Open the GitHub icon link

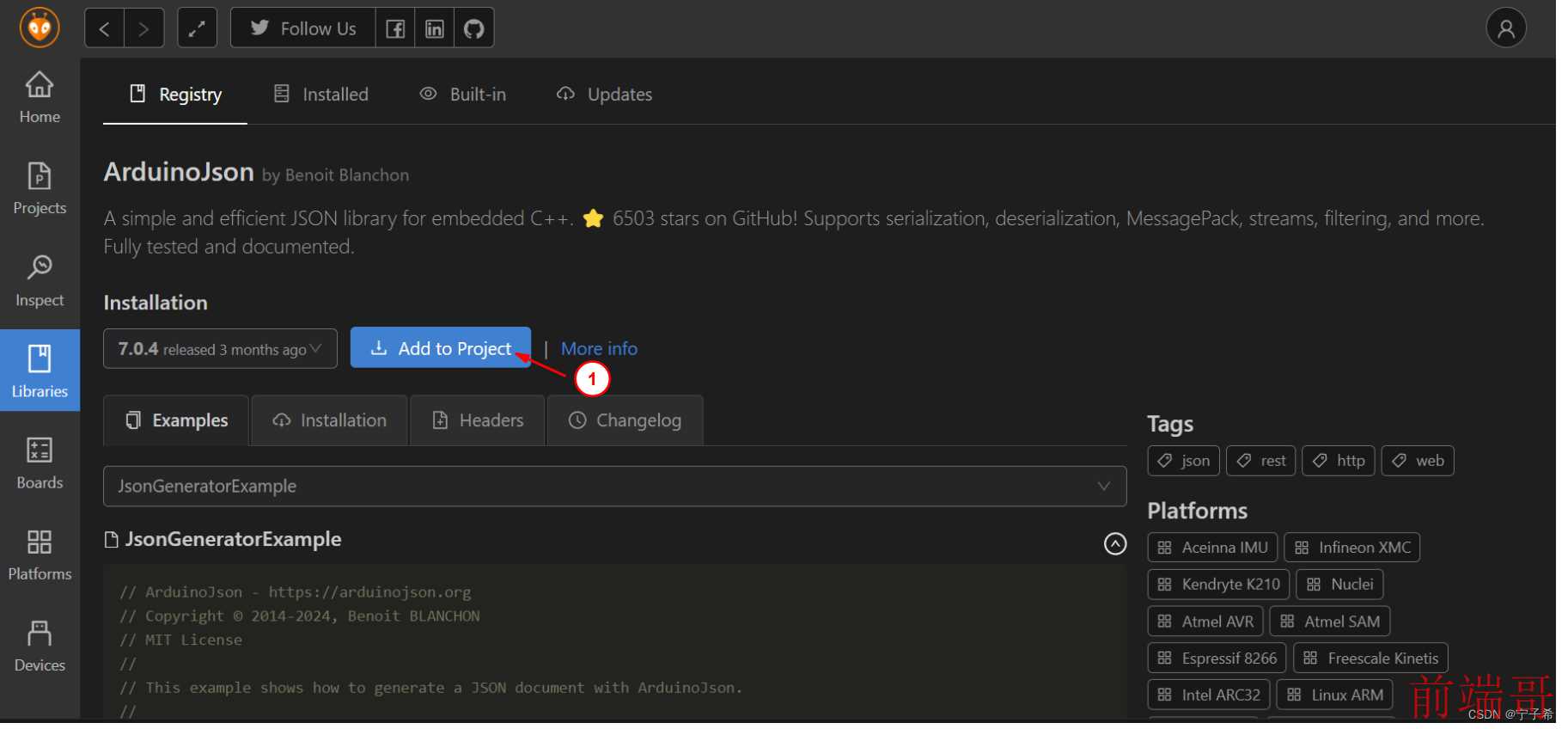(474, 28)
